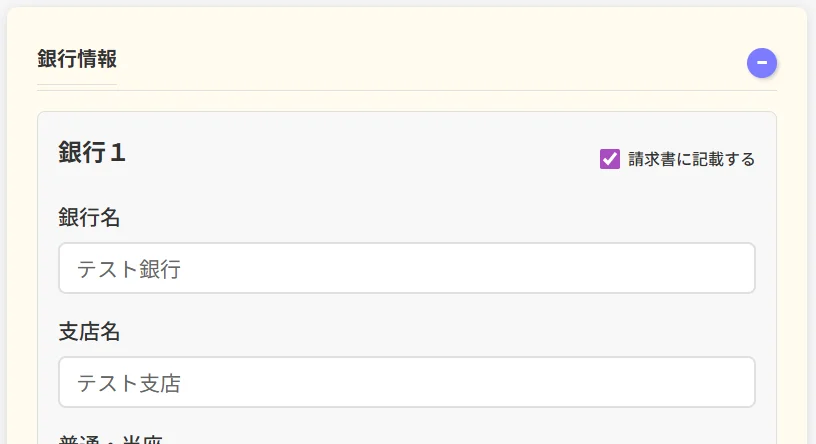Click the テスト支店 placeholder text
Screen dimensions: 816x444
pyautogui.click(x=129, y=382)
